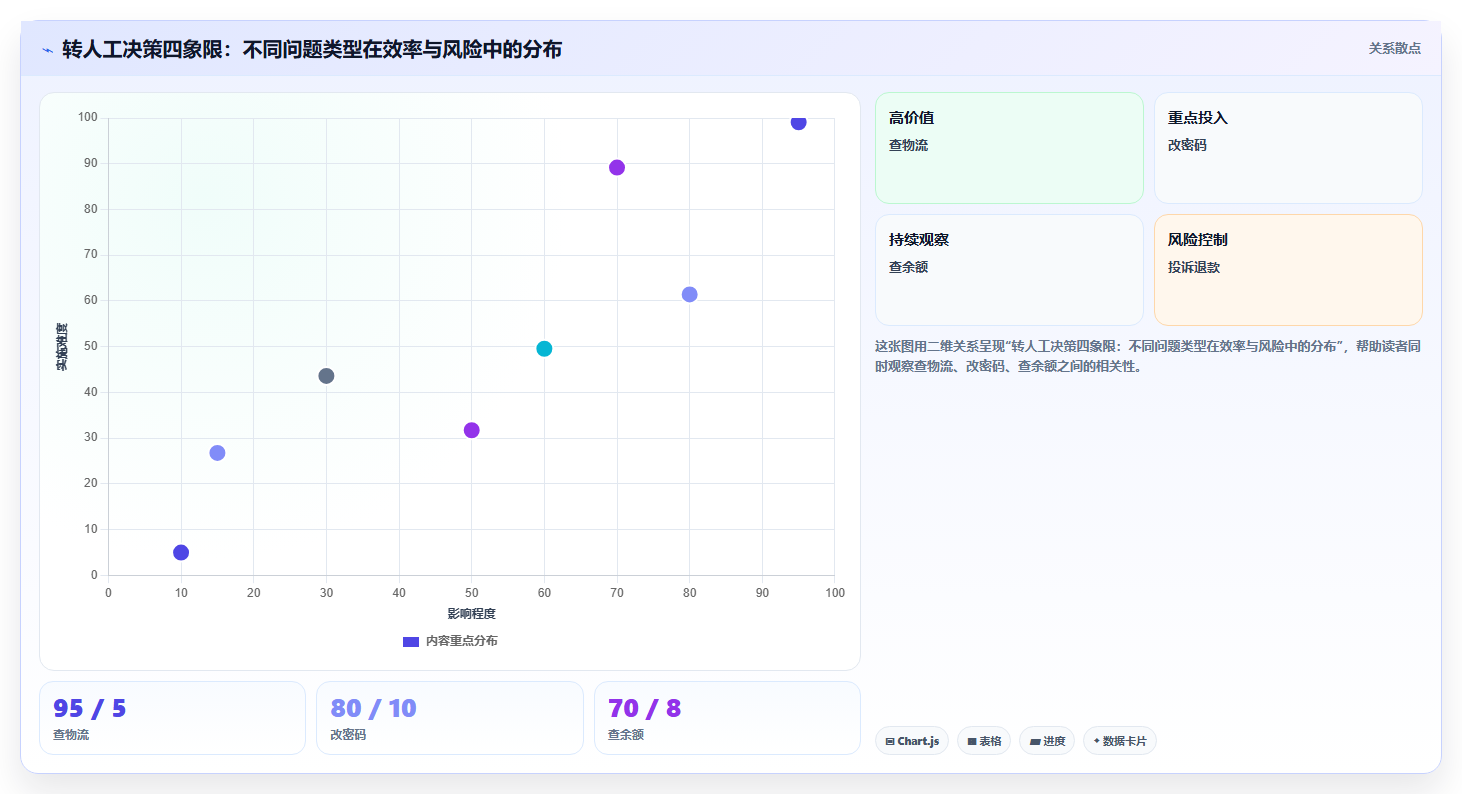Select the 表格 tag chip

(x=984, y=741)
